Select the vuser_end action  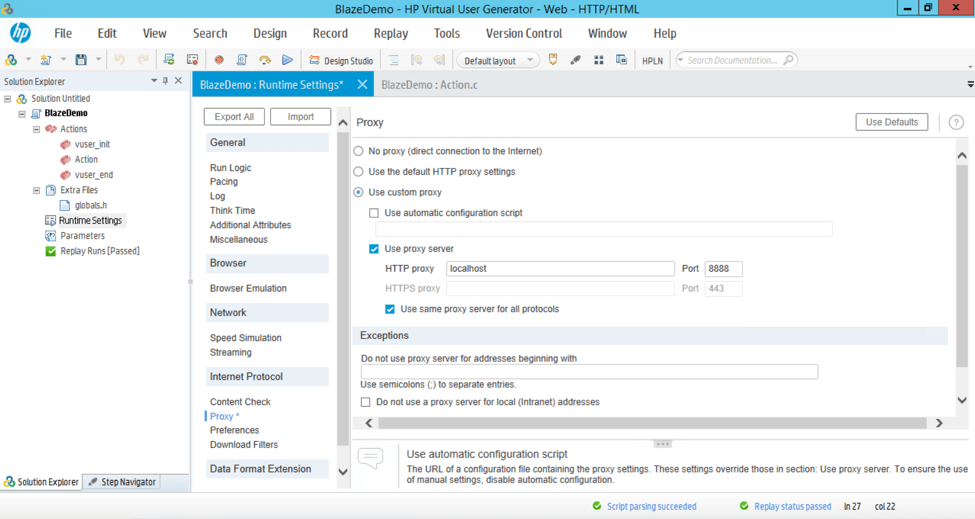coord(93,175)
